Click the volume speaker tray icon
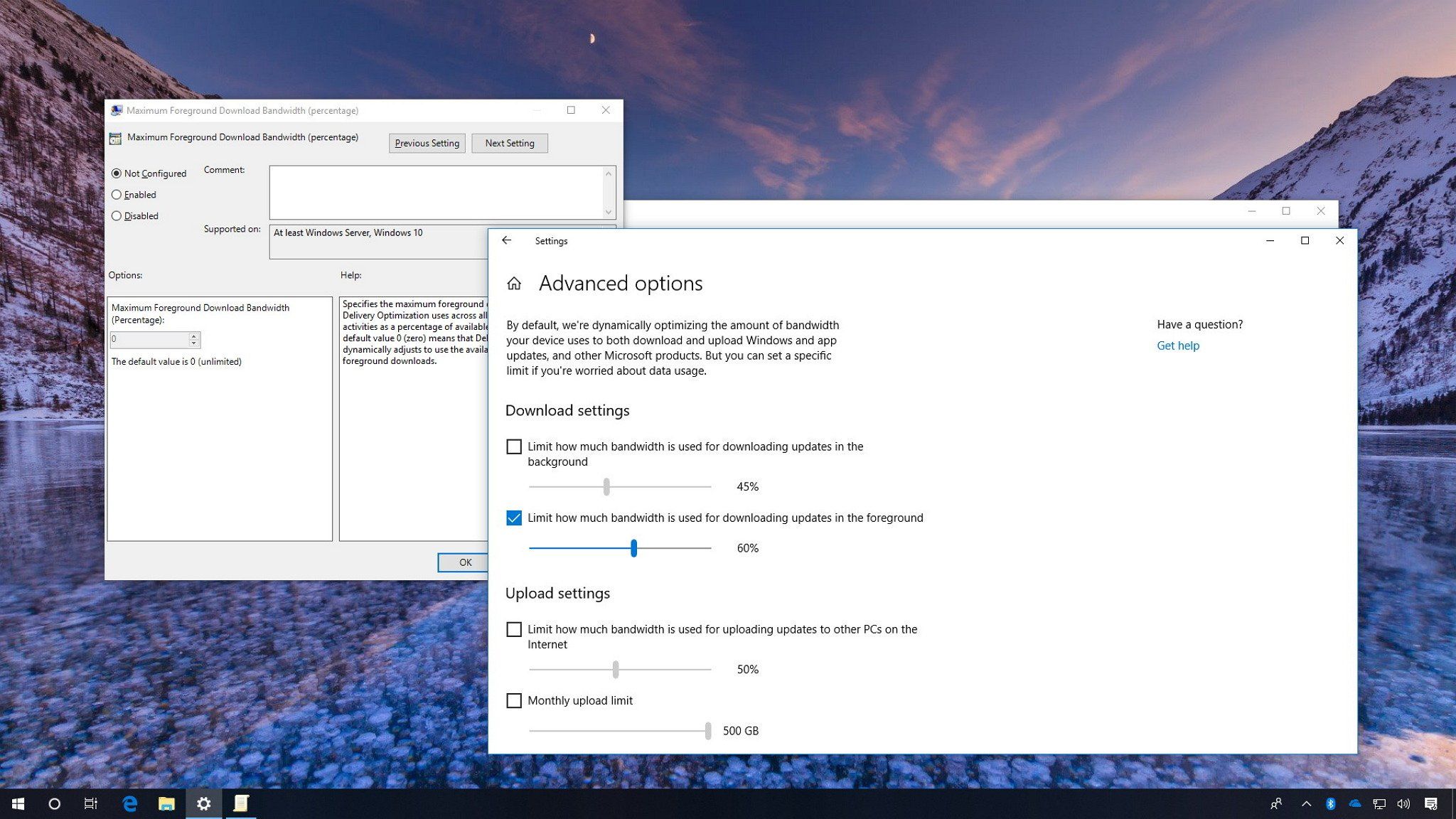The width and height of the screenshot is (1456, 819). (x=1403, y=803)
